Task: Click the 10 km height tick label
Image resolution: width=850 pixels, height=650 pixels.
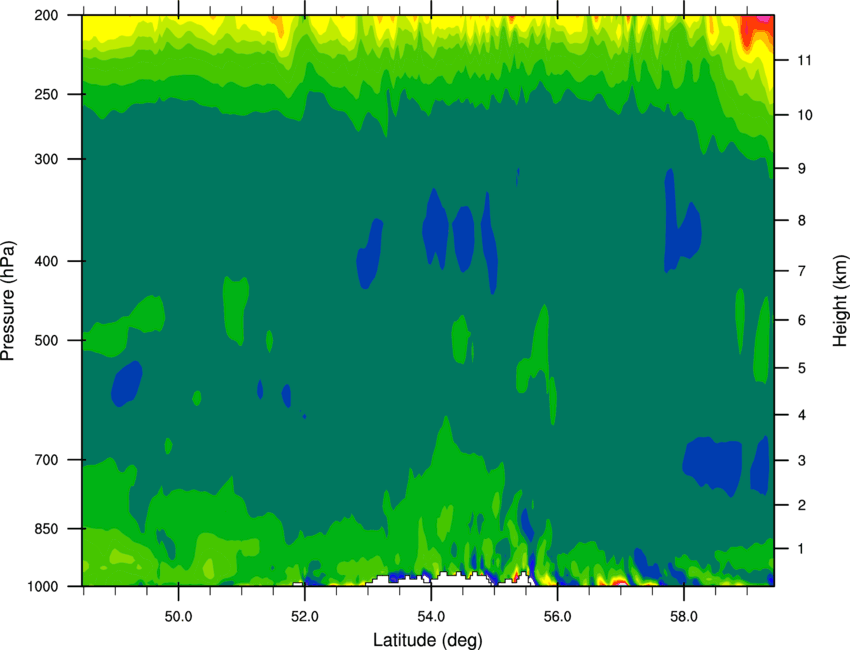Action: [x=804, y=115]
